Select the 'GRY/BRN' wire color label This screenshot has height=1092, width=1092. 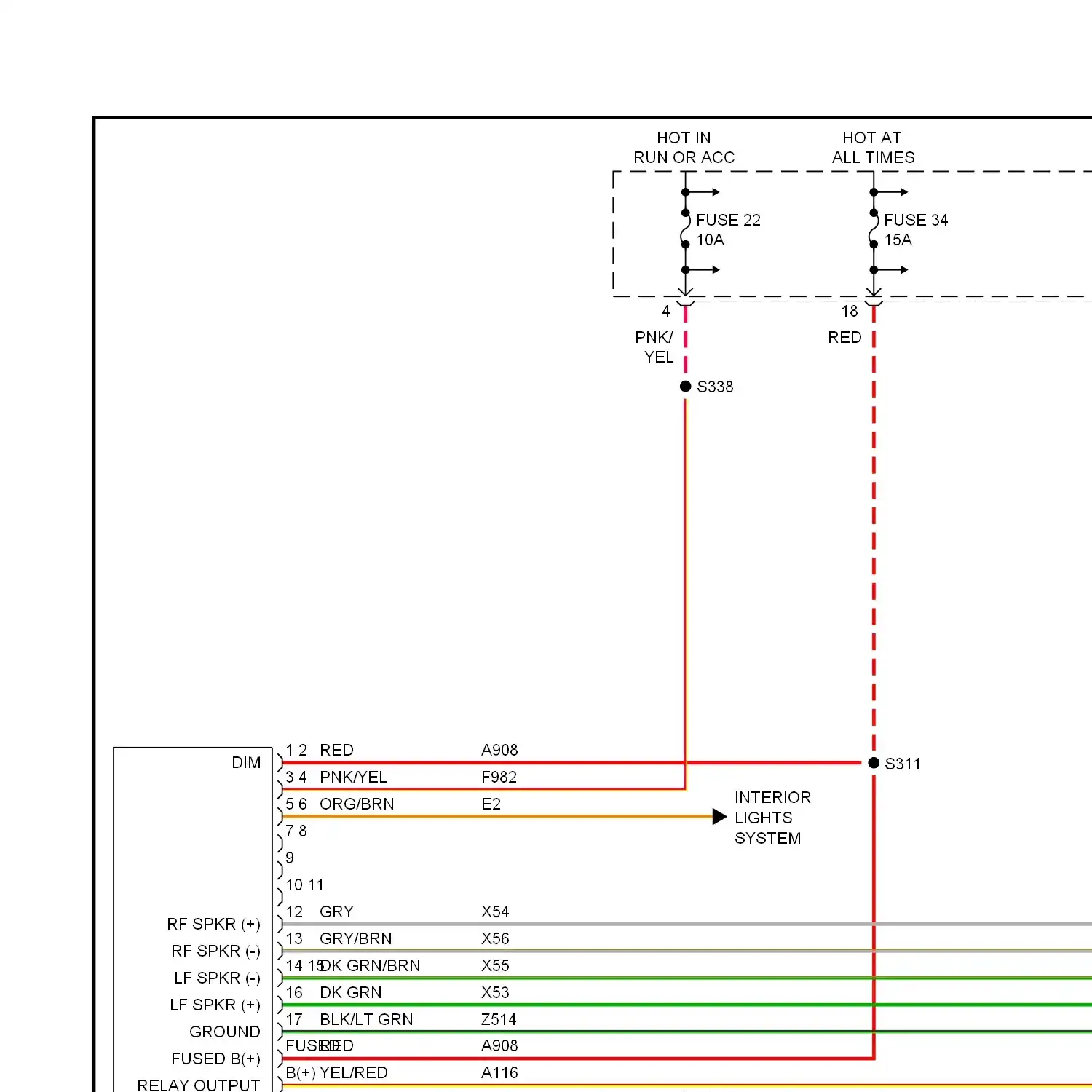[x=355, y=938]
